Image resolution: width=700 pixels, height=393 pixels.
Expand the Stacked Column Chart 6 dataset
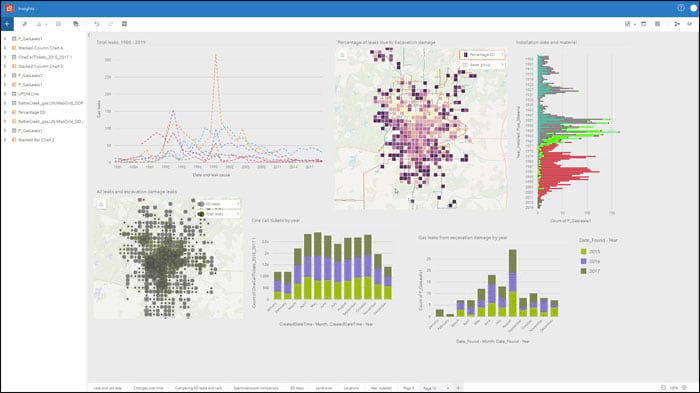5,48
